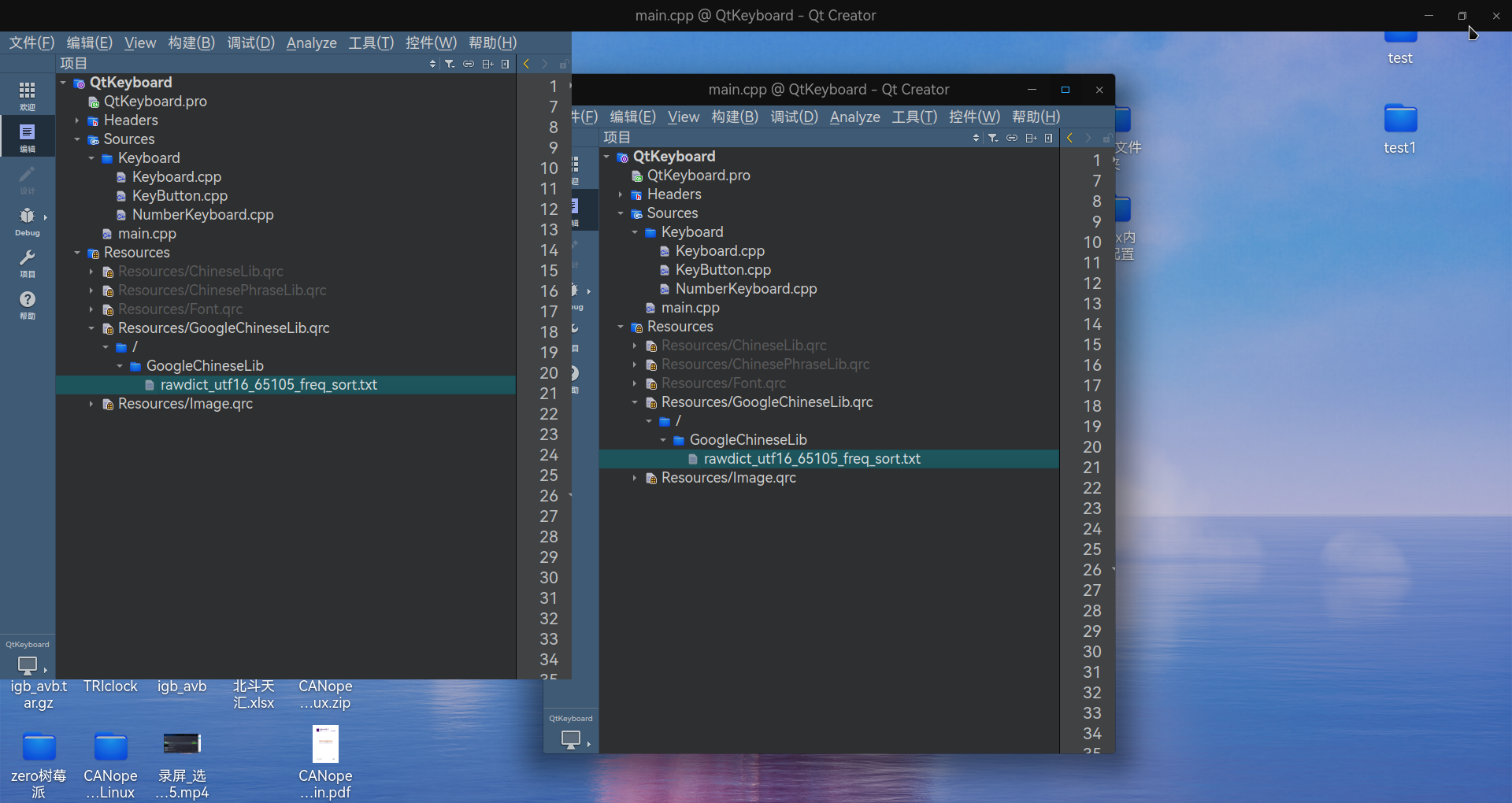
Task: Open the 项目 view dropdown in front window panel
Action: click(x=976, y=138)
